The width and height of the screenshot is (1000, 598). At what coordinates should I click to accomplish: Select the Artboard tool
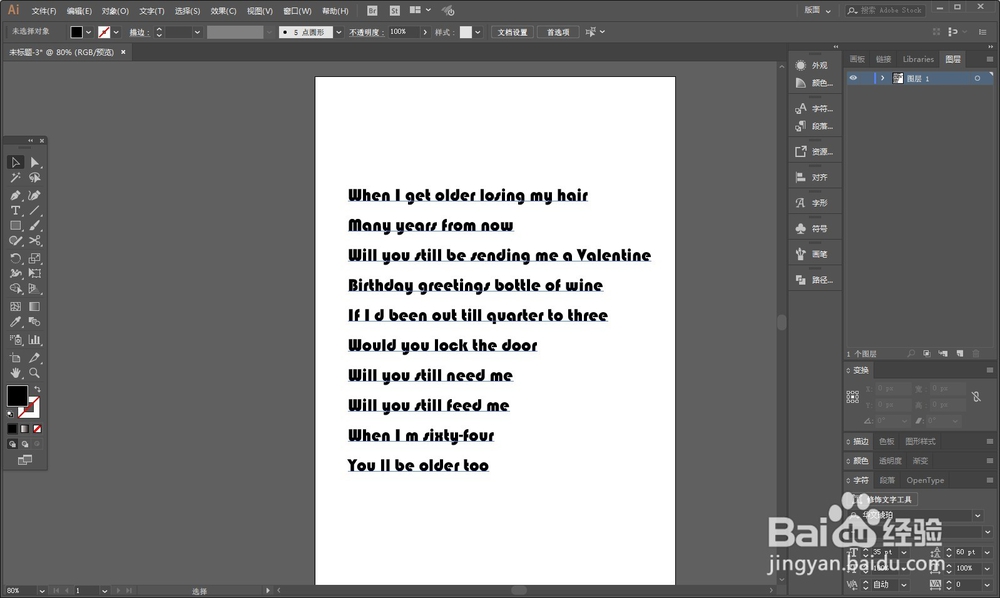(15, 358)
